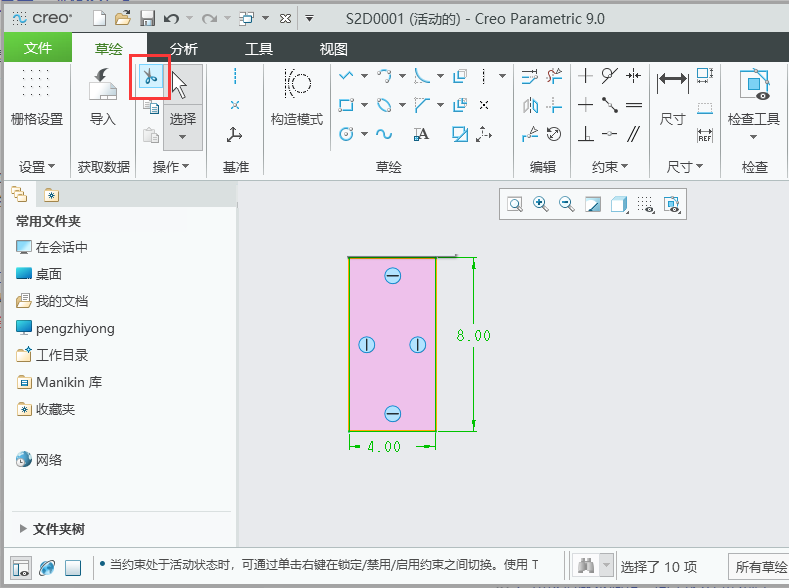The height and width of the screenshot is (588, 789).
Task: Select the Corner trim tool
Action: (554, 105)
